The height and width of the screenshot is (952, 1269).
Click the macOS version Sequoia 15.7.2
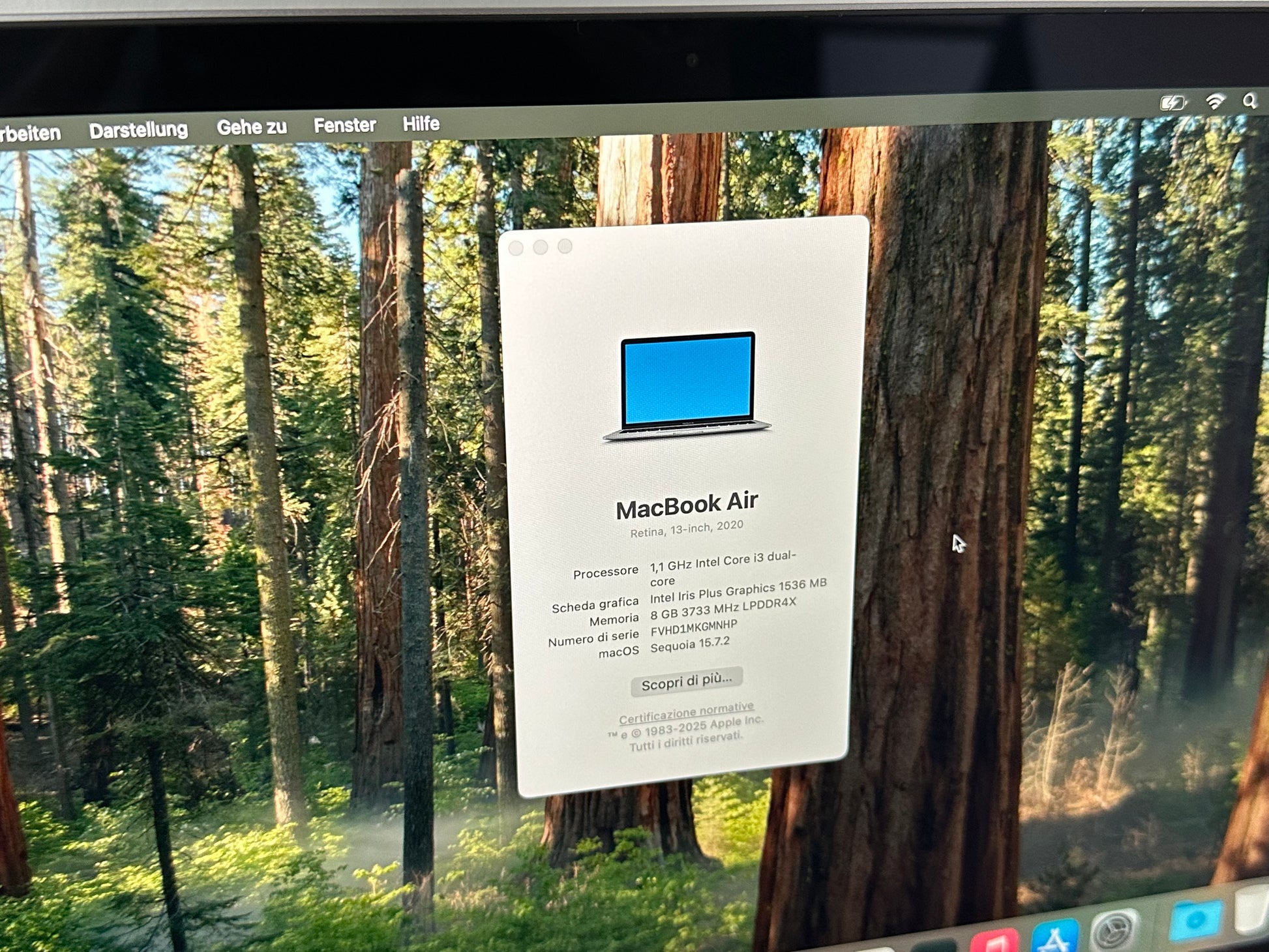coord(690,645)
